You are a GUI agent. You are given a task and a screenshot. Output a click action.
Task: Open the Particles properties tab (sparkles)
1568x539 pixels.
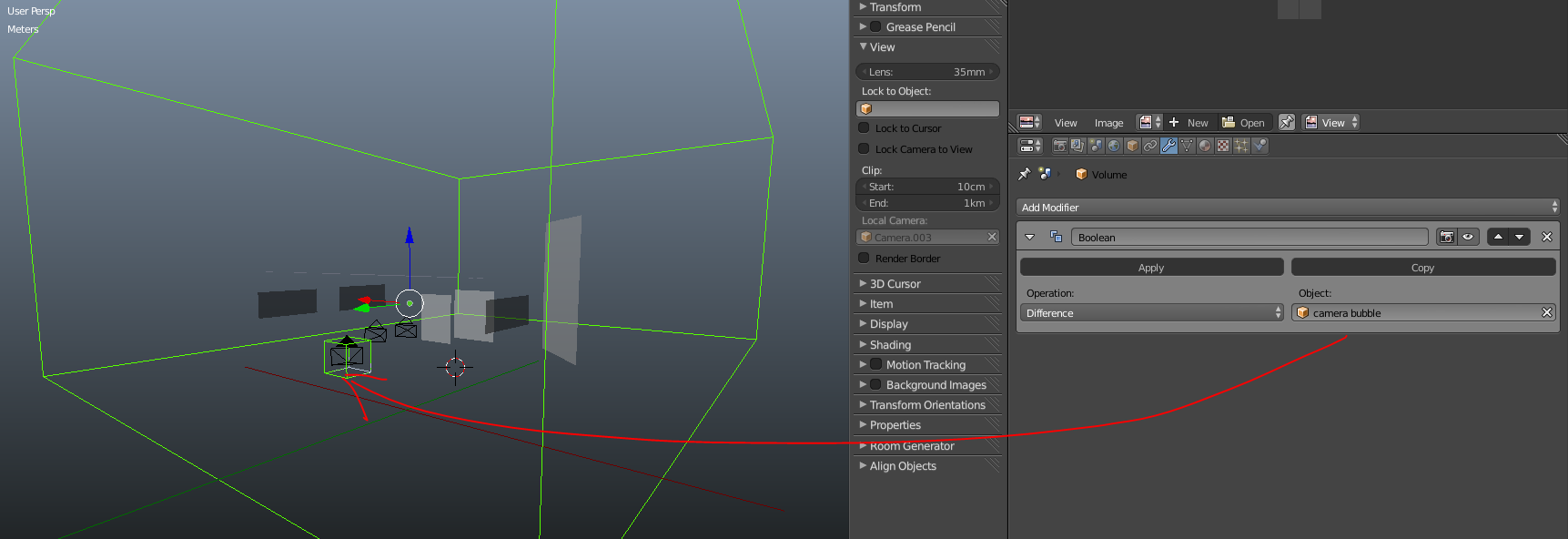point(1241,146)
